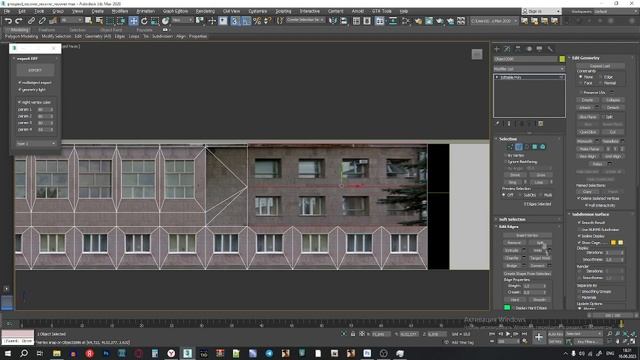Switch to Object Paint ribbon tab
Screen dimensions: 640x360
click(x=111, y=30)
